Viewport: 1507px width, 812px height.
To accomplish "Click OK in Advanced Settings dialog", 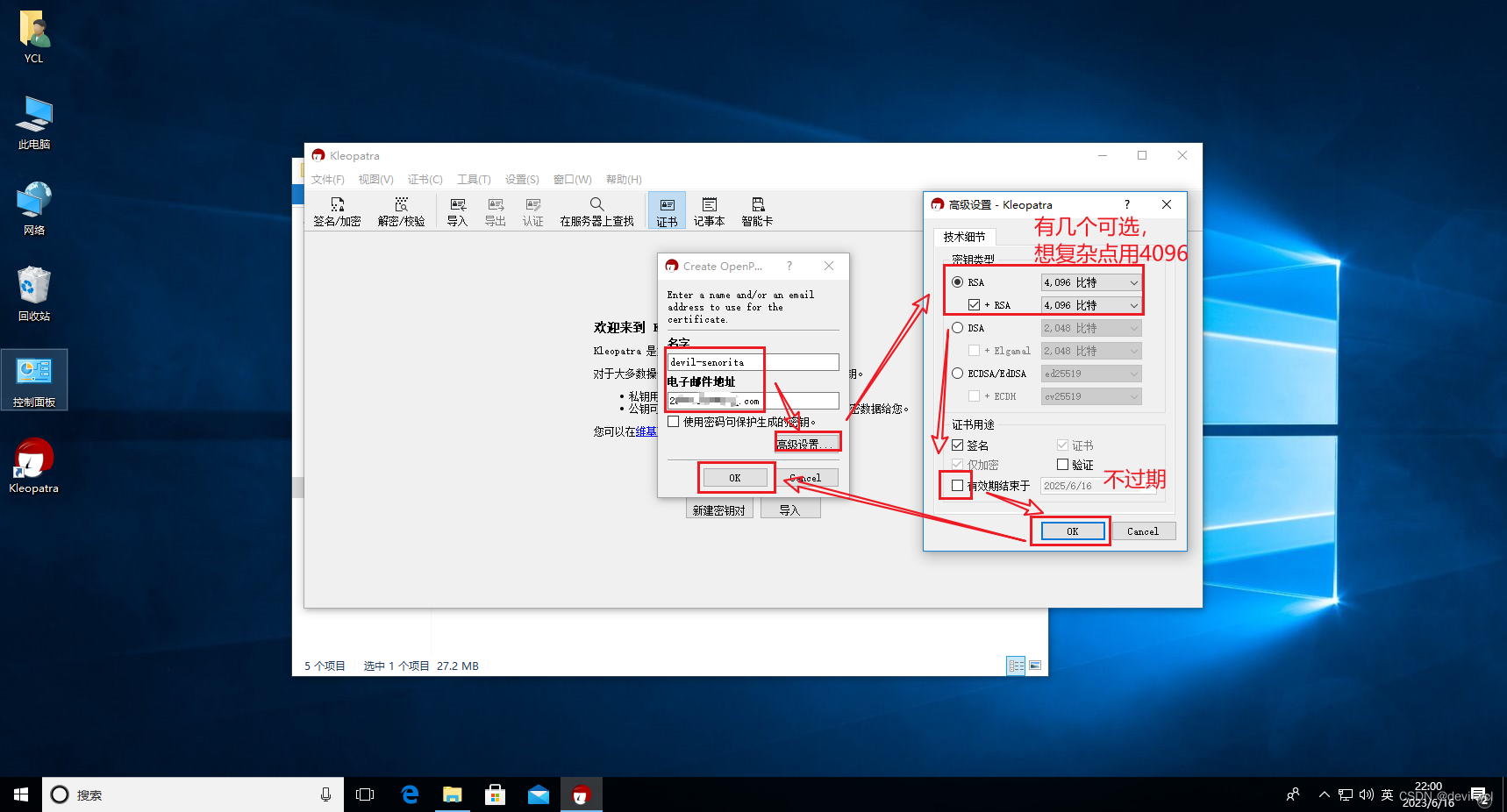I will (1072, 531).
